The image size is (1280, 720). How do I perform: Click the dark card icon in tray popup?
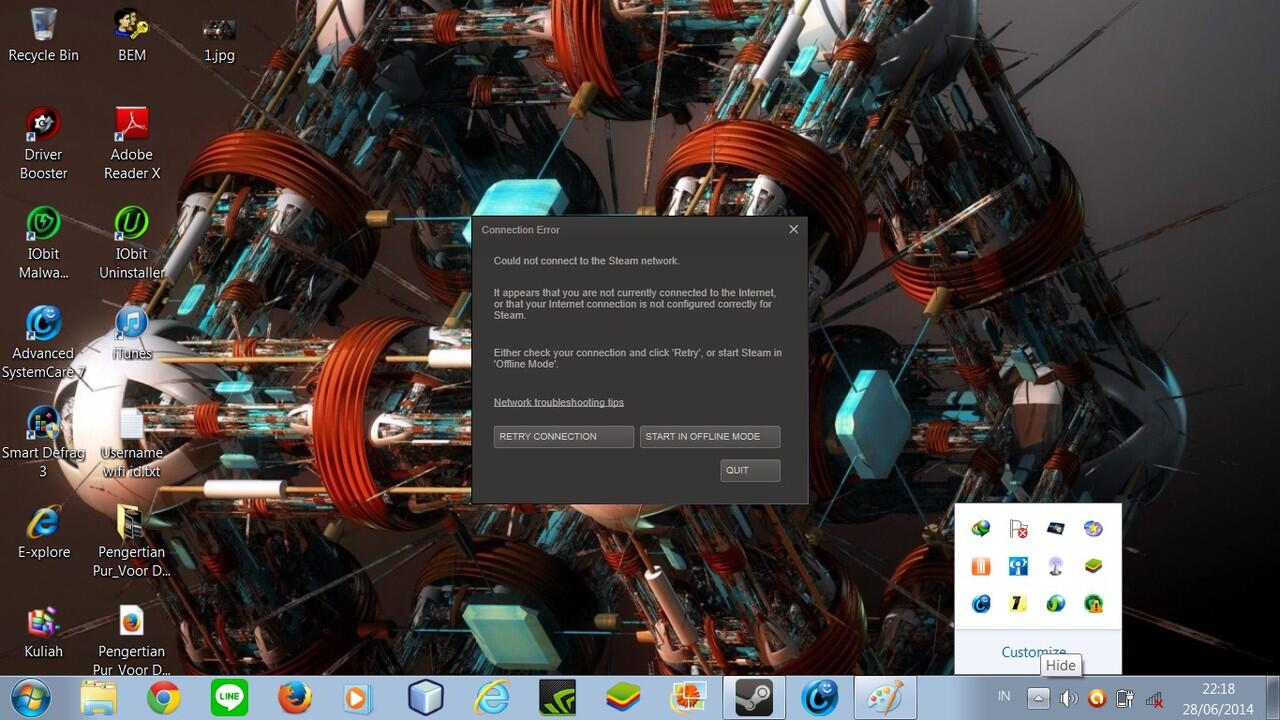(x=1056, y=528)
